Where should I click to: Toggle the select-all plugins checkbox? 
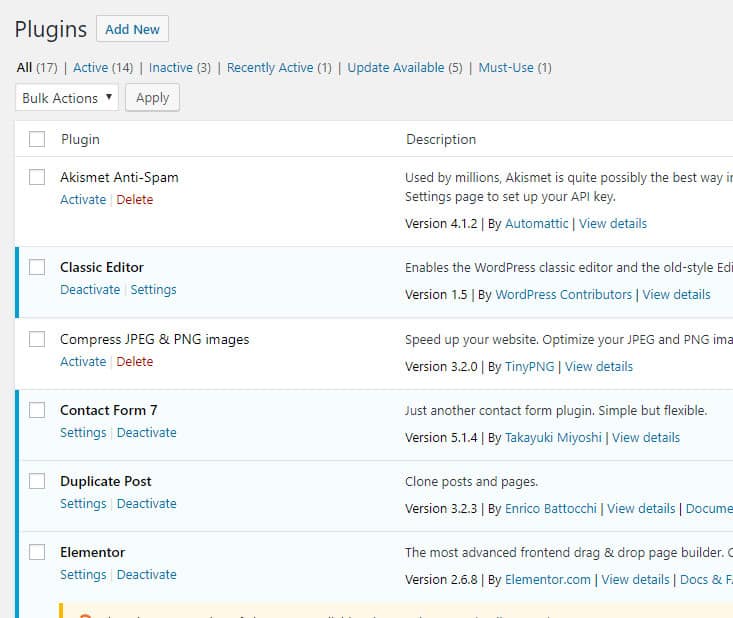37,139
